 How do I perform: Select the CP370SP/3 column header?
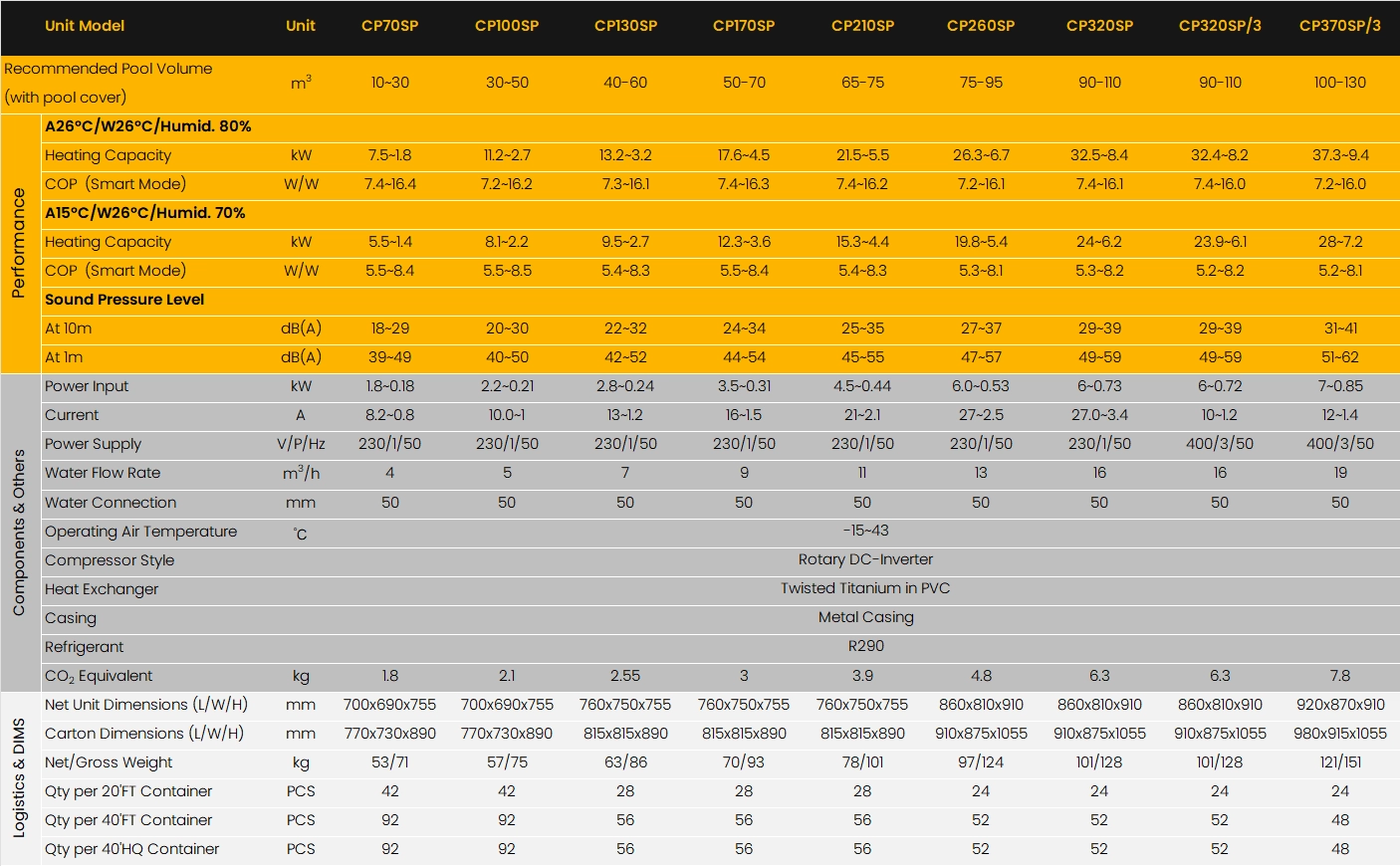click(x=1339, y=26)
